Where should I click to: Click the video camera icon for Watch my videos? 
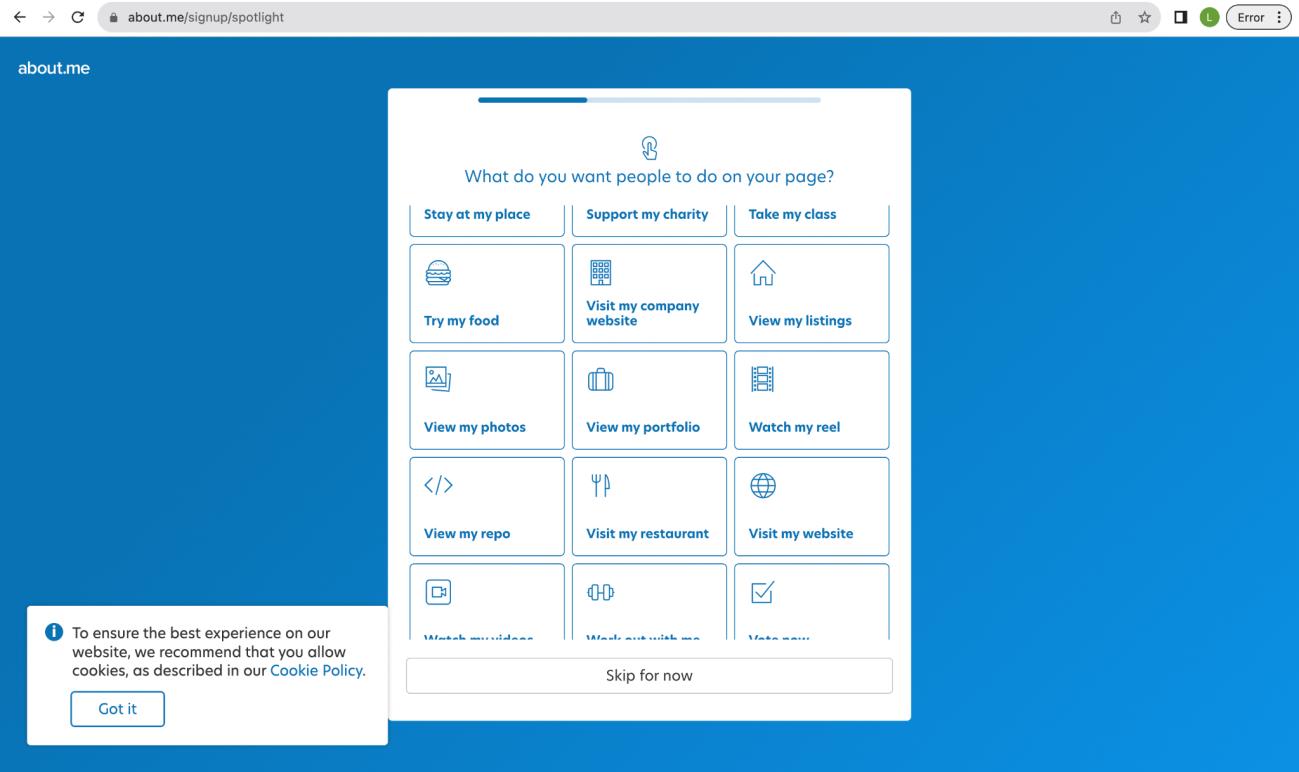[x=437, y=592]
